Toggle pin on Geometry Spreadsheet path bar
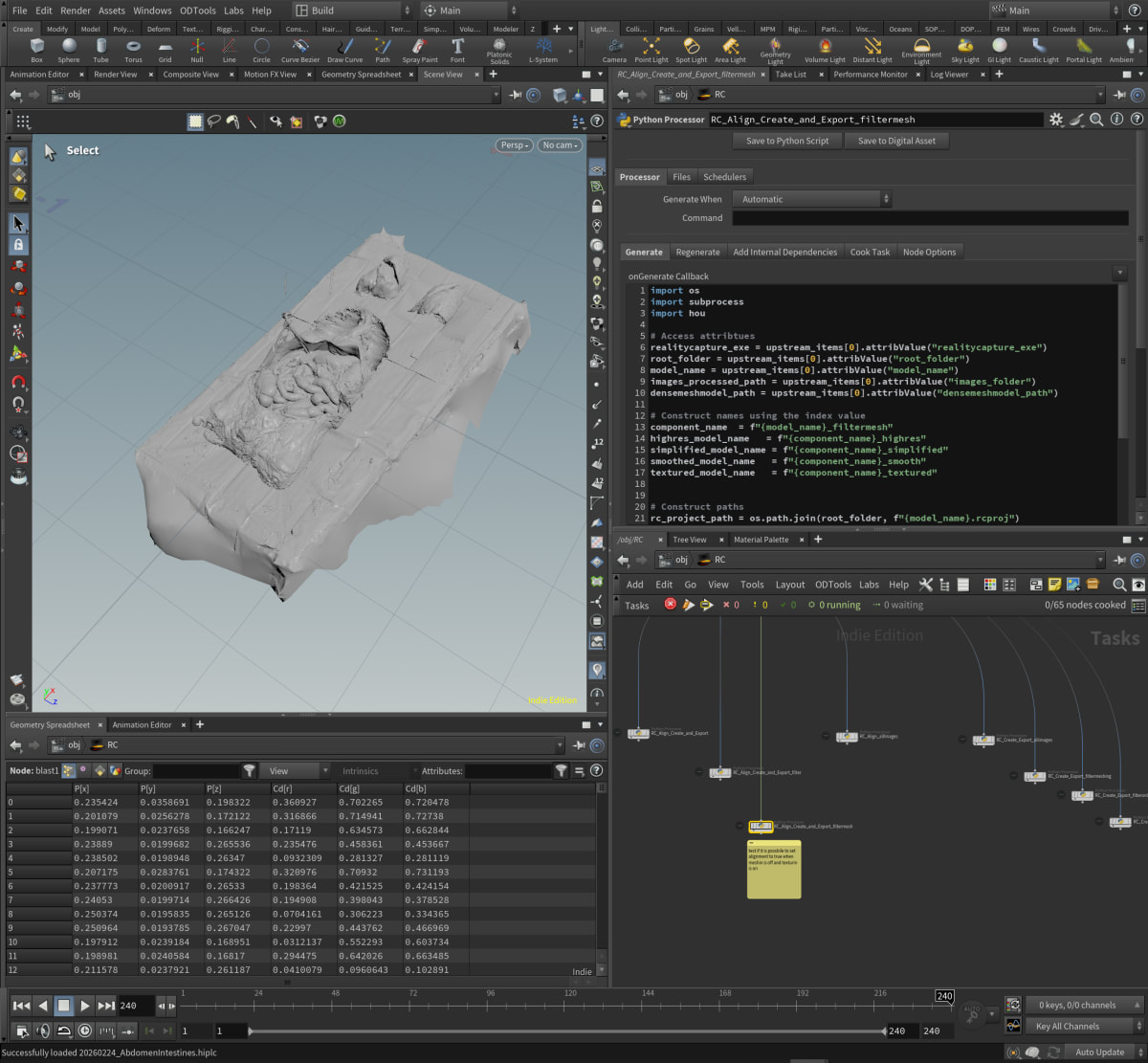The height and width of the screenshot is (1063, 1148). tap(580, 745)
